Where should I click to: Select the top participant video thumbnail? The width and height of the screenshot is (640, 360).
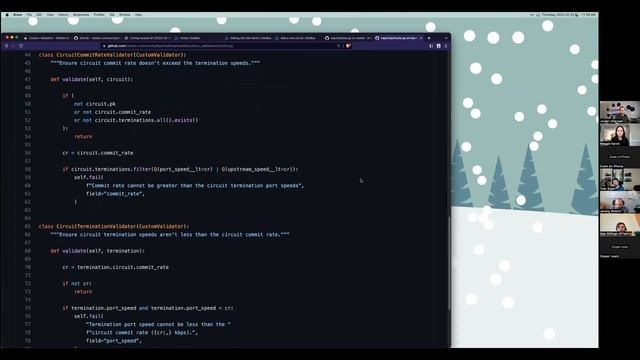coord(620,112)
